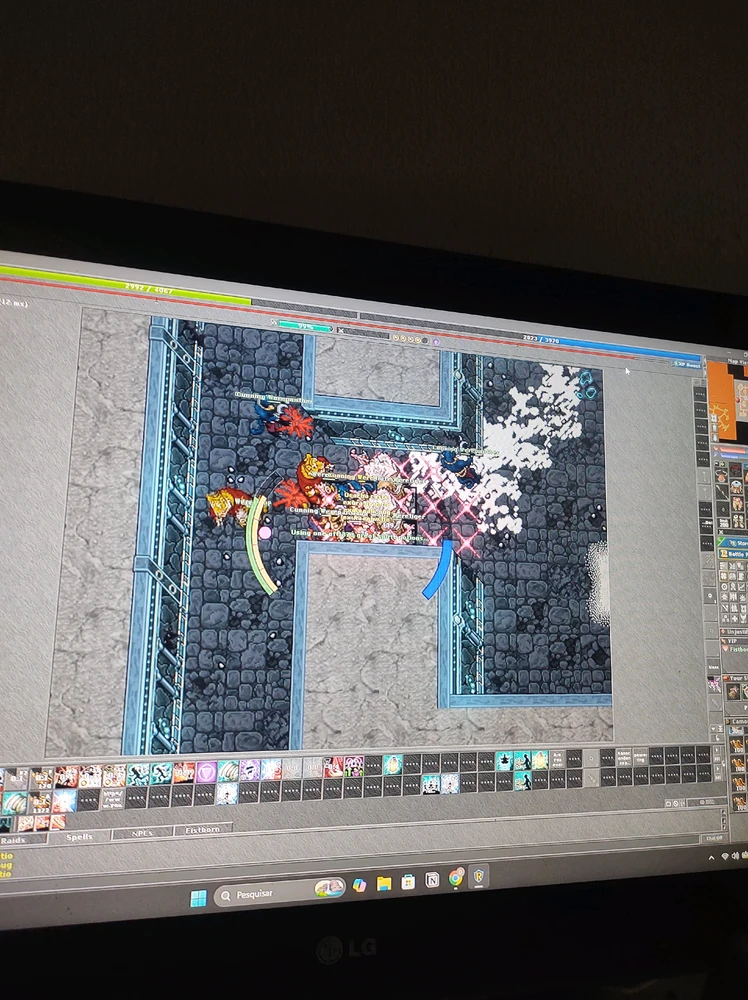Screen dimensions: 748x1000
Task: Use the red potion icon before the pink-green icon
Action: 333,767
